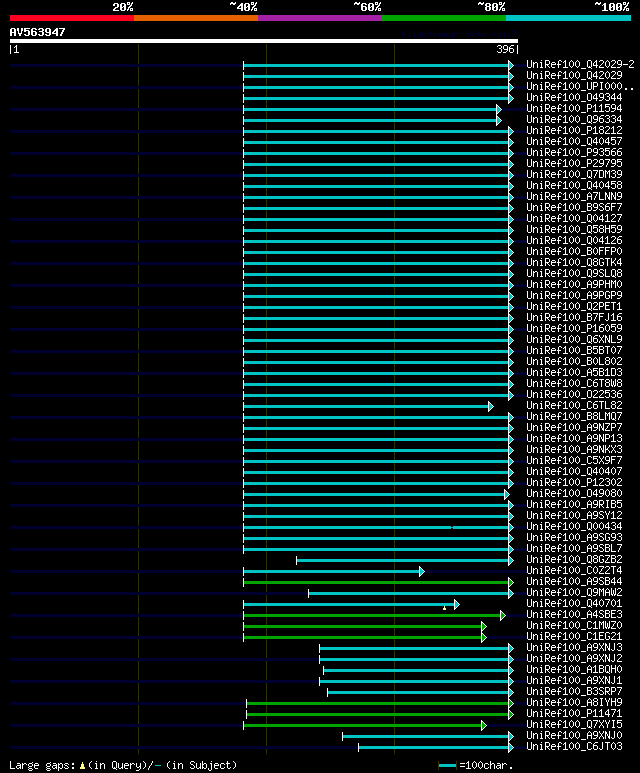Select hit label UniRef100_Q7XYI5
Screen dimensions: 640x773
tap(574, 725)
